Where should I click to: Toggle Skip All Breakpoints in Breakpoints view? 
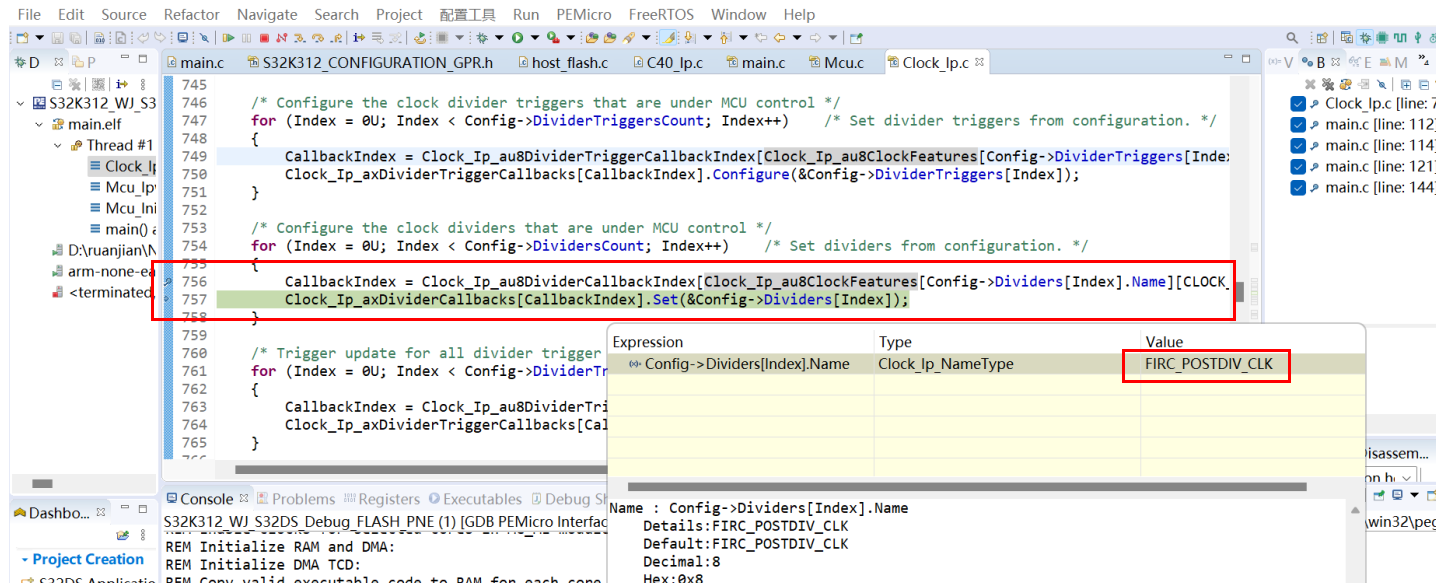pos(1381,85)
